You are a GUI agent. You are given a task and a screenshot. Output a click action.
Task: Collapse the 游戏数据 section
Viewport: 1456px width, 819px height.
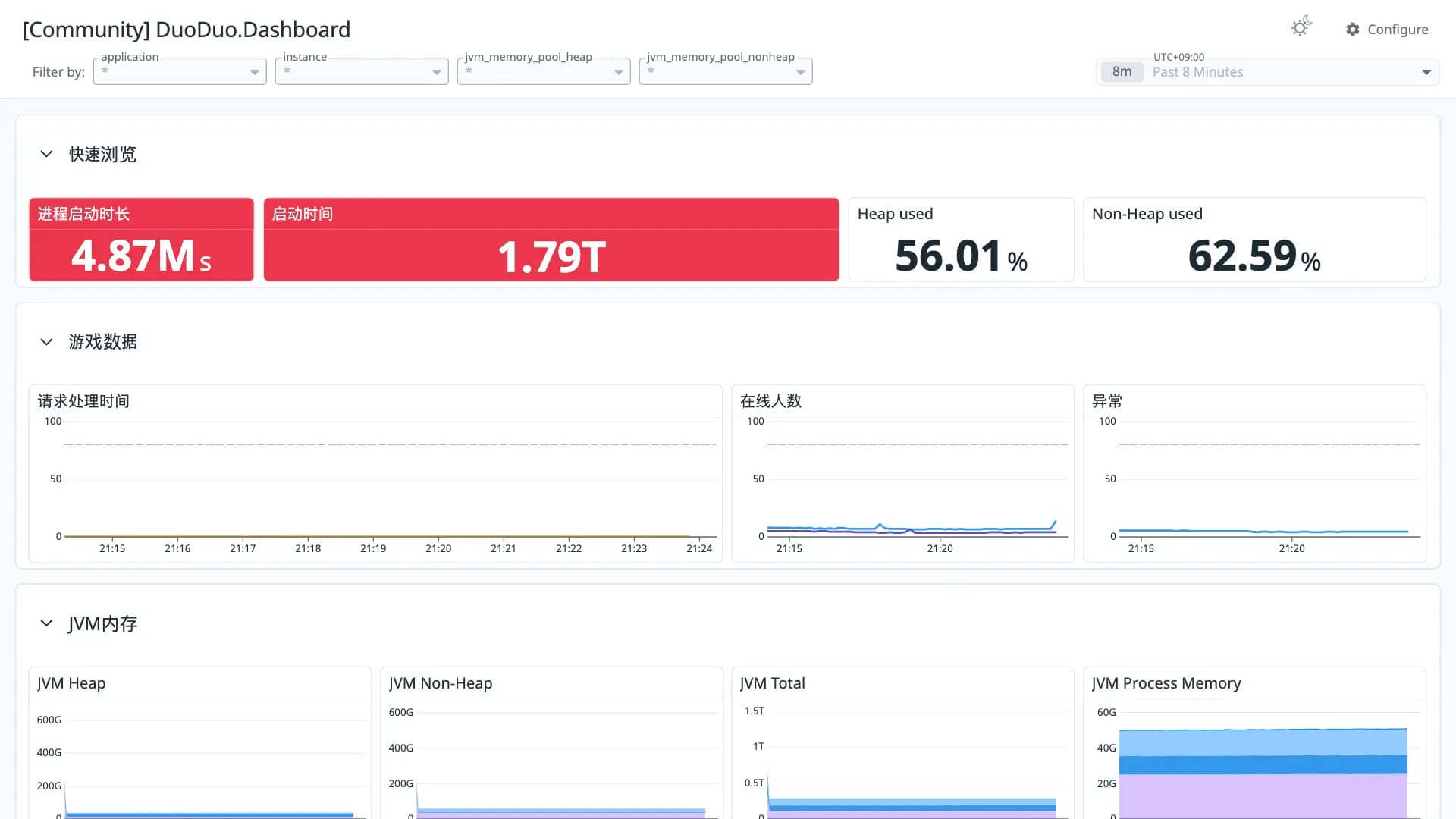point(46,342)
